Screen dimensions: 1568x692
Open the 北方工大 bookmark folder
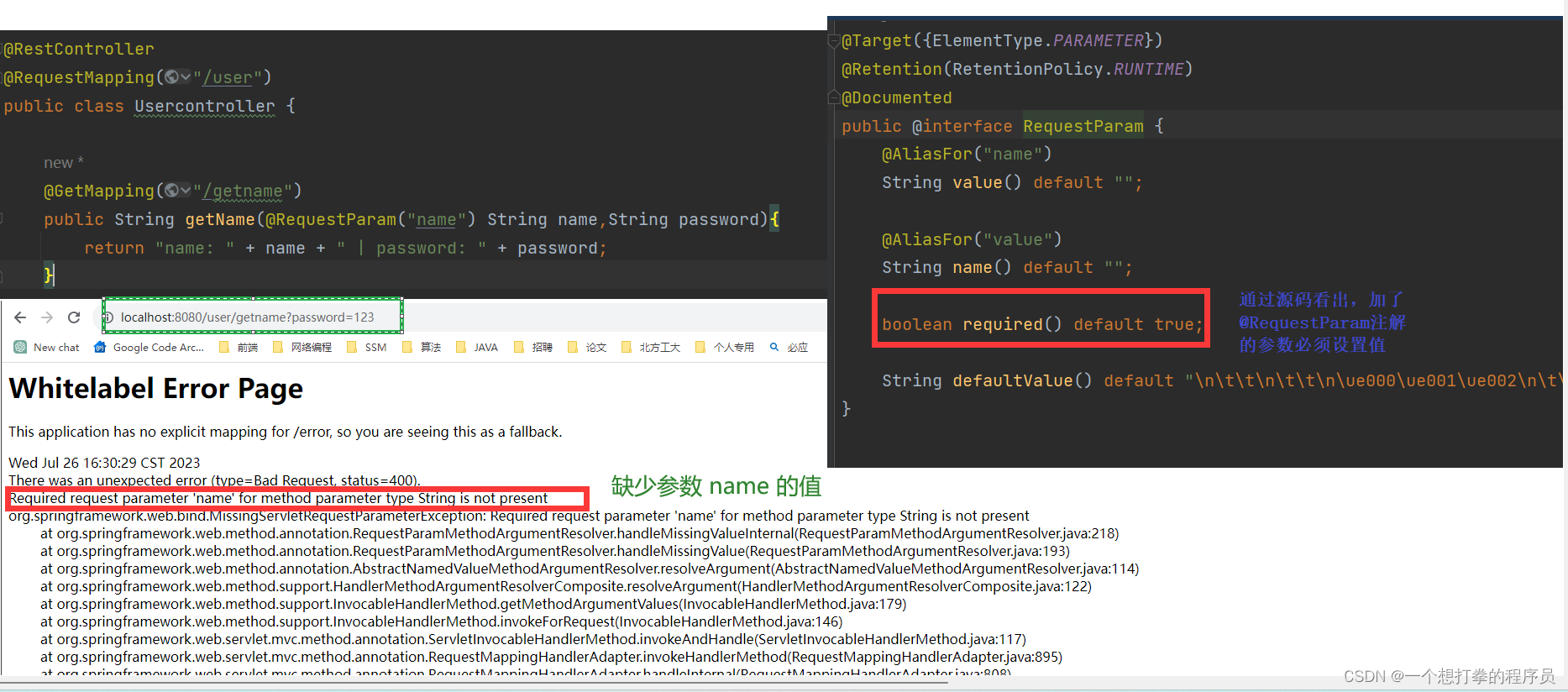point(651,347)
